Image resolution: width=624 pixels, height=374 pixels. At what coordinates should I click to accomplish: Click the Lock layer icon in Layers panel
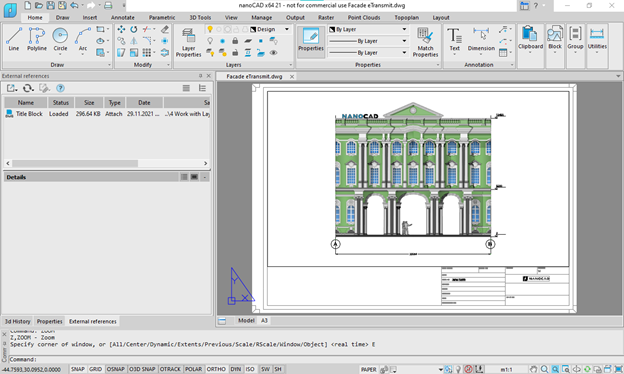(235, 41)
